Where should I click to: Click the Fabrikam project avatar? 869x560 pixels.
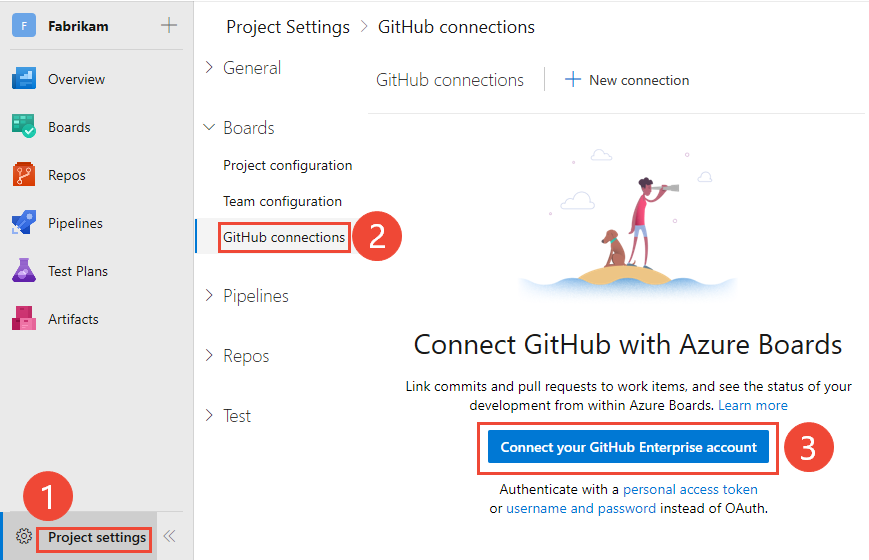coord(24,26)
